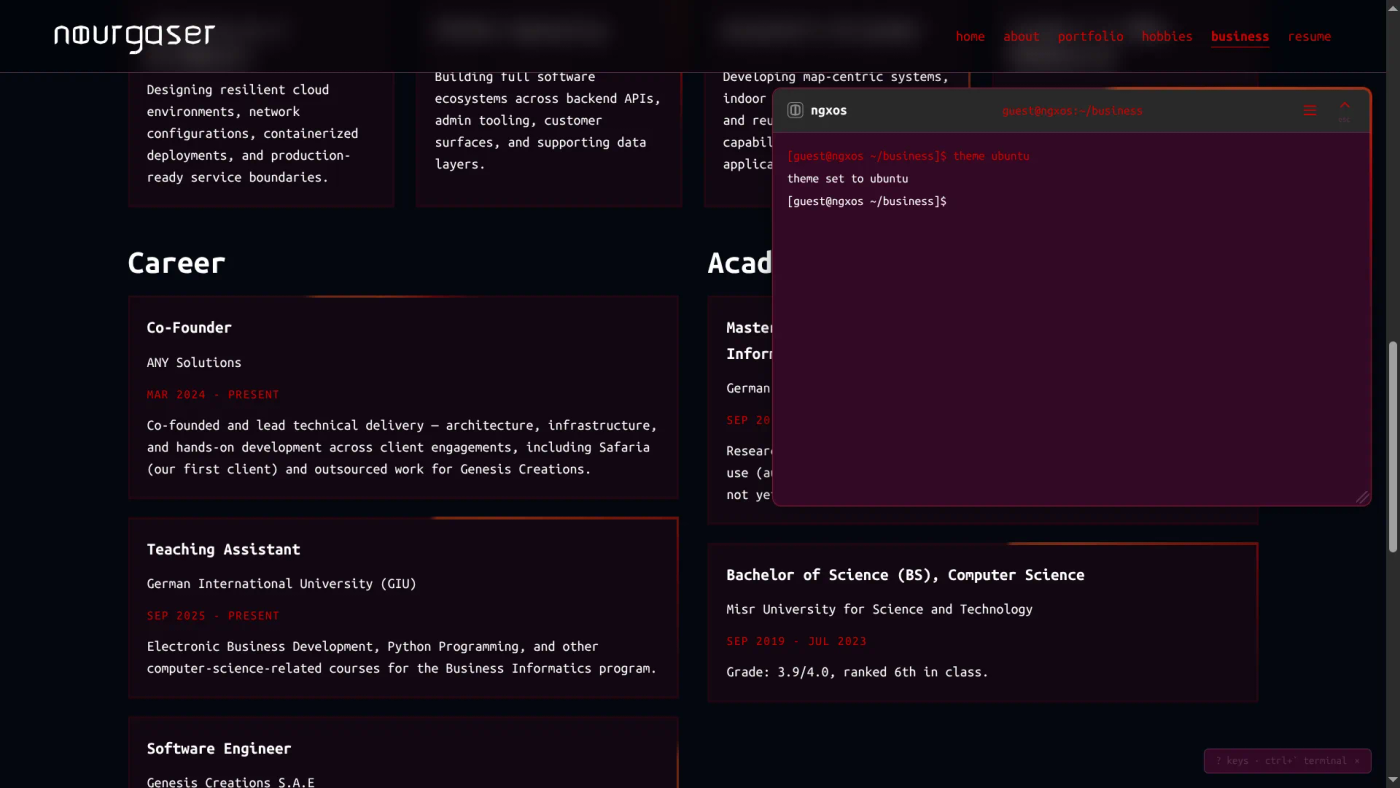The height and width of the screenshot is (788, 1400).
Task: Open the Teaching Assistant card title
Action: 223,549
